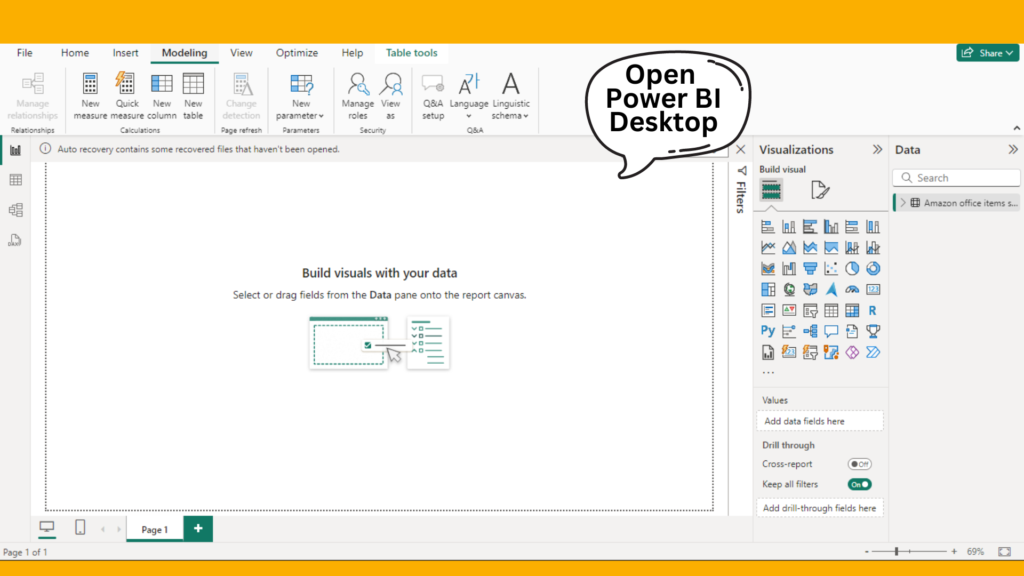The width and height of the screenshot is (1024, 576).
Task: Select the funnel chart visual
Action: tap(810, 268)
